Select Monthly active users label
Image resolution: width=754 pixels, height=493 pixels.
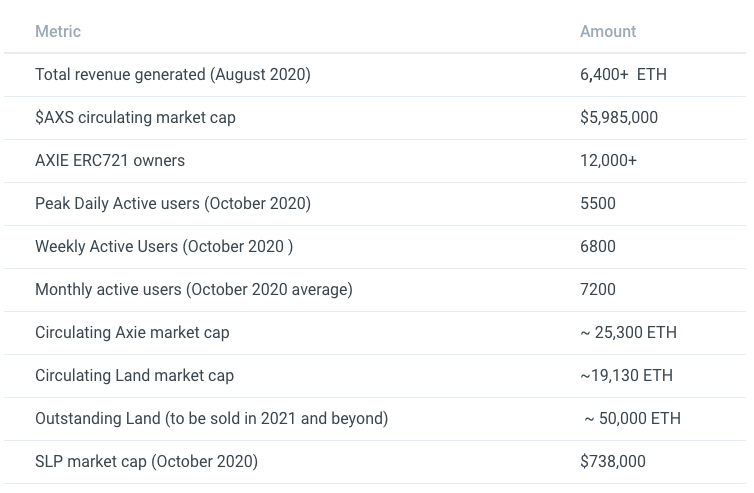coord(194,290)
